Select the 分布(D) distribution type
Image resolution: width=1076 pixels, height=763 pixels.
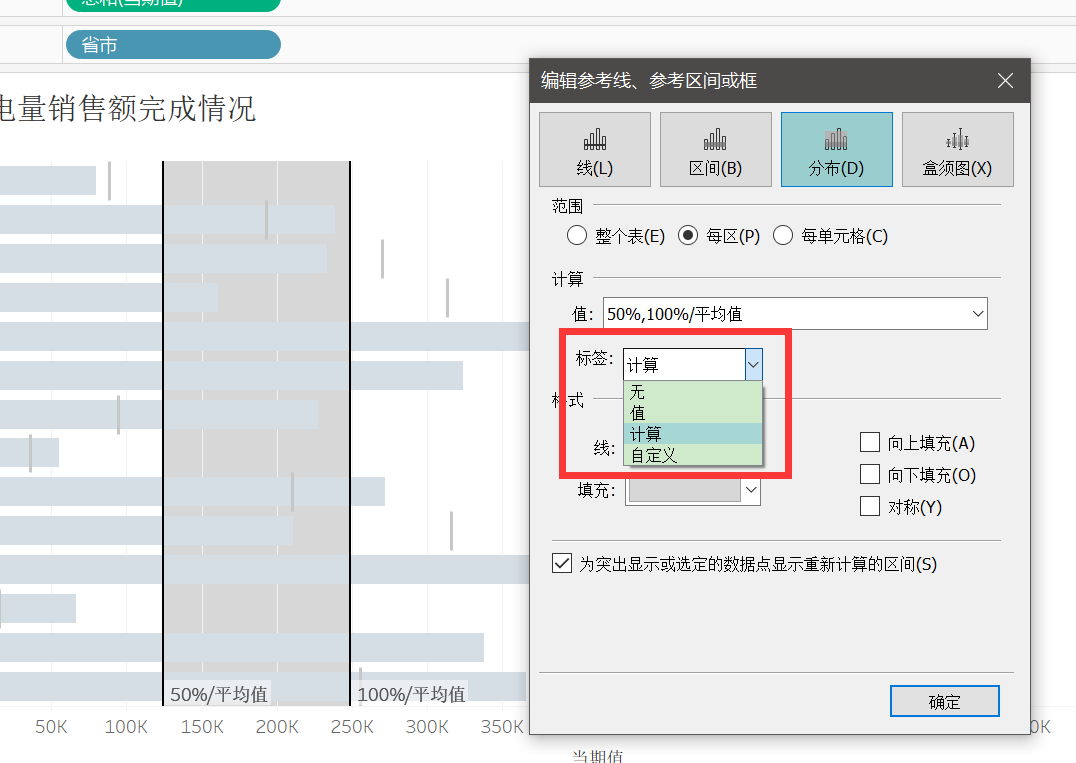click(x=837, y=150)
